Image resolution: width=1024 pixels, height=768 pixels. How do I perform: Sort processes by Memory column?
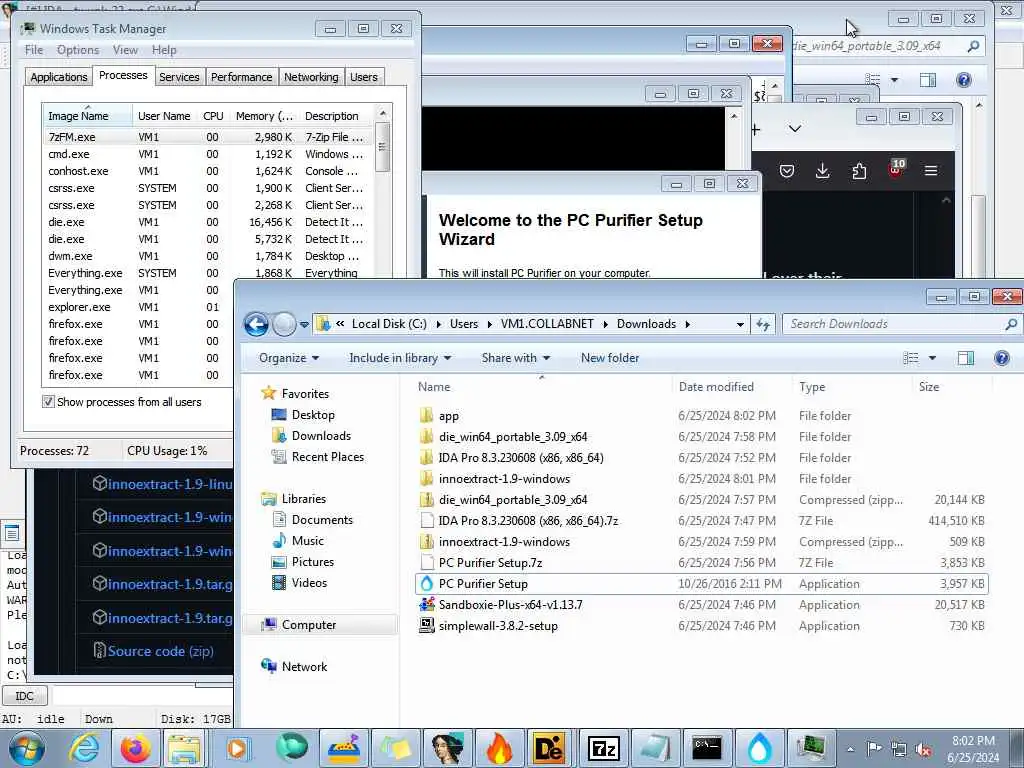pyautogui.click(x=264, y=116)
